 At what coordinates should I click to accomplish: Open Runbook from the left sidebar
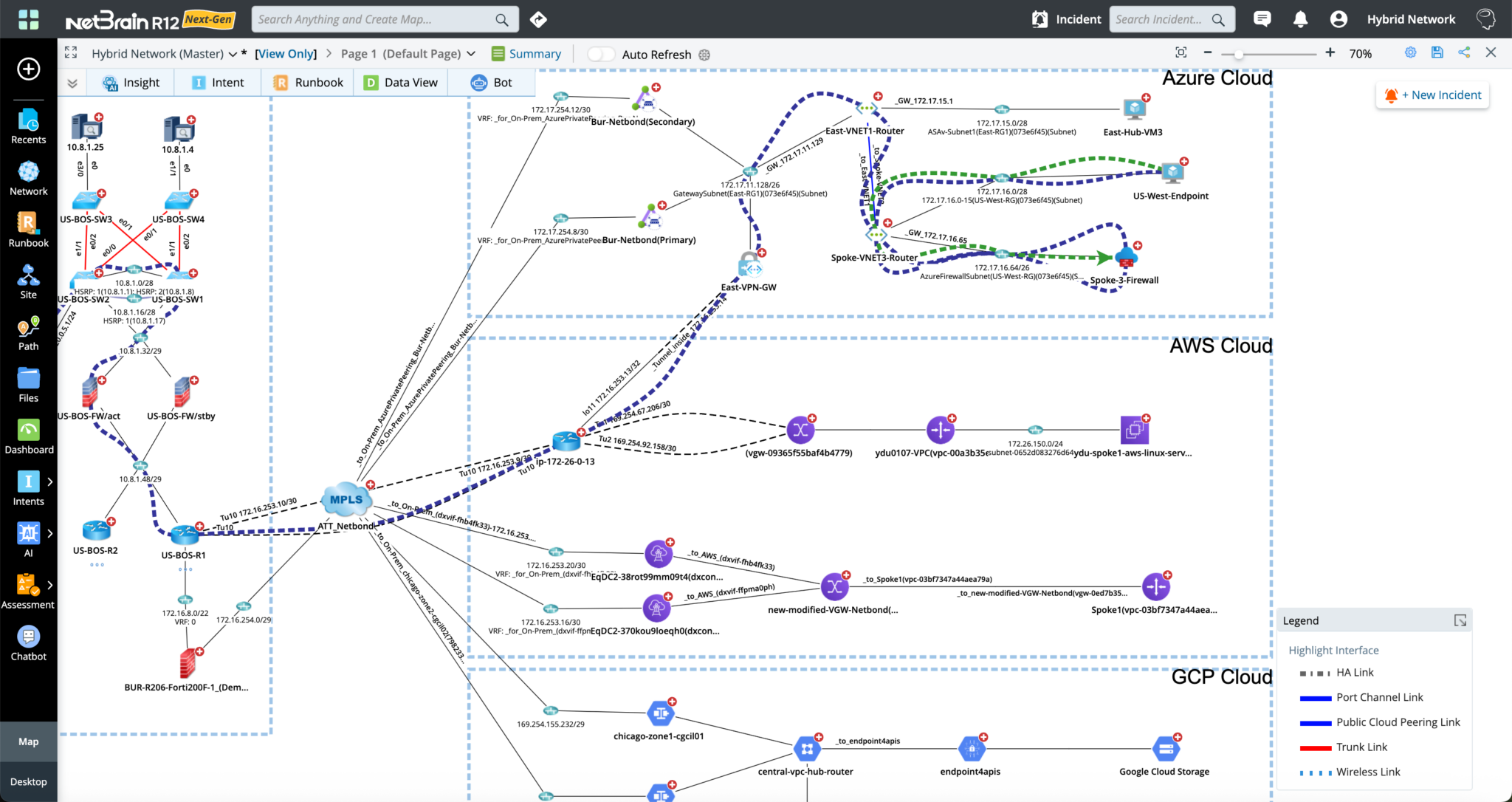point(28,230)
